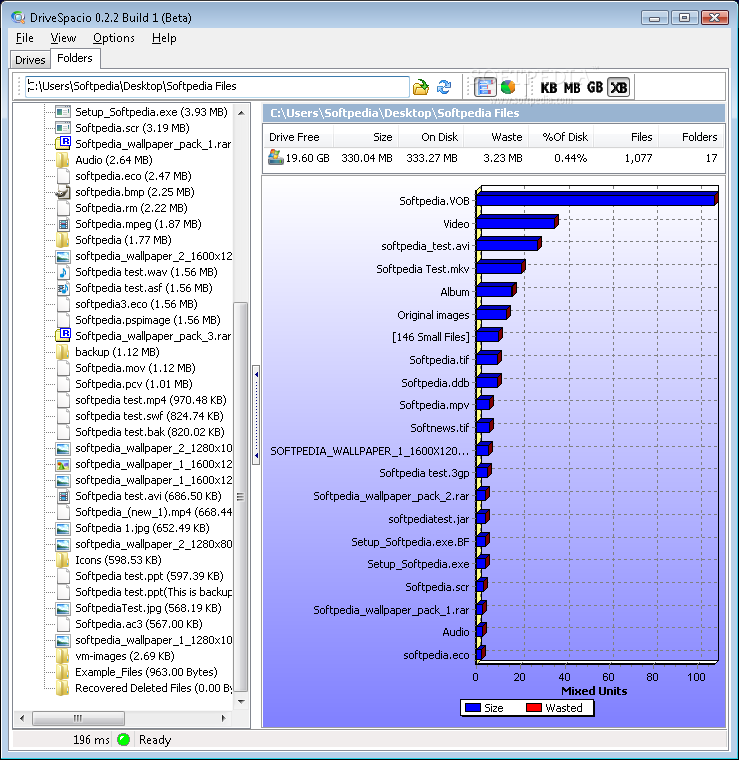739x760 pixels.
Task: Select Softpedia.ac3 (567.00 KB) row
Action: (139, 624)
